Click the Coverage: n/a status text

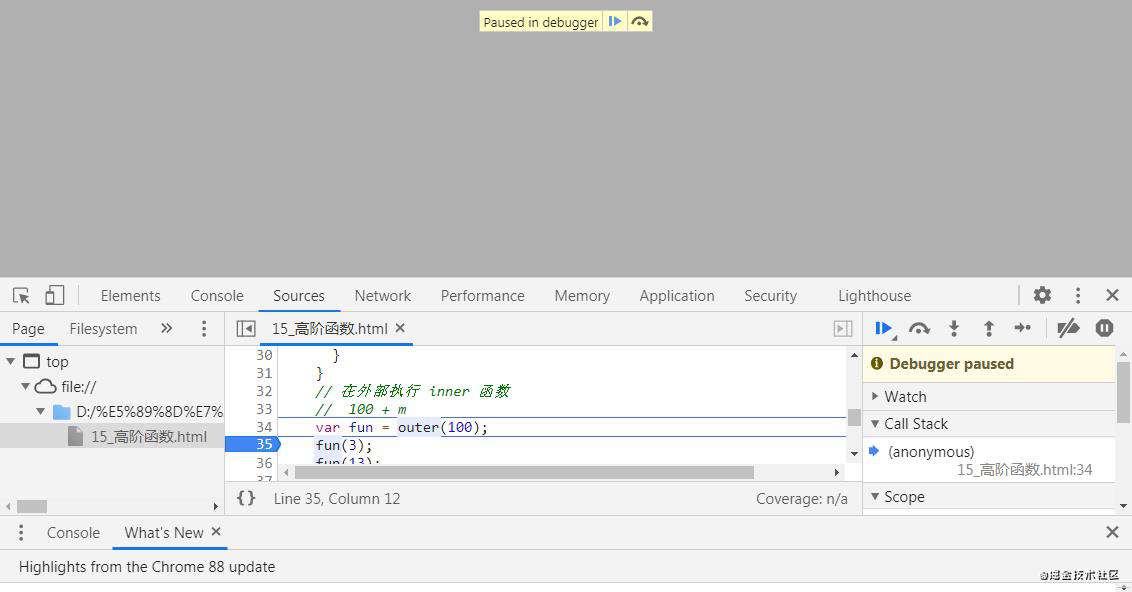coord(801,499)
